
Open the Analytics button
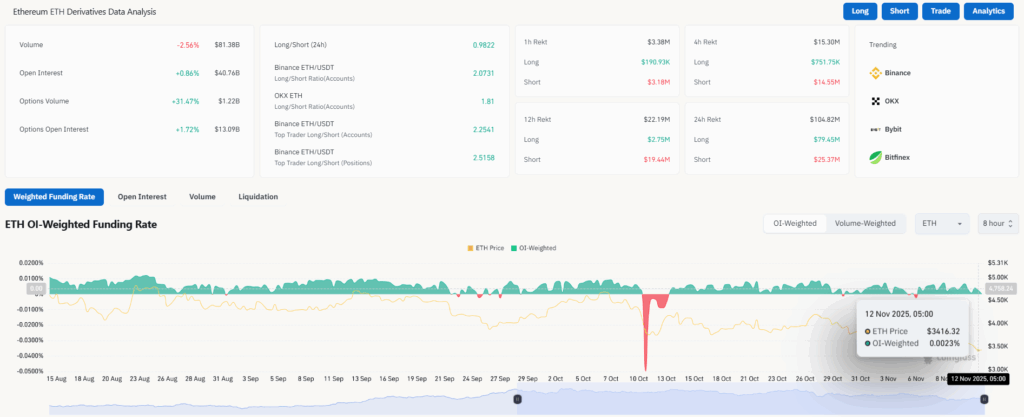point(990,12)
